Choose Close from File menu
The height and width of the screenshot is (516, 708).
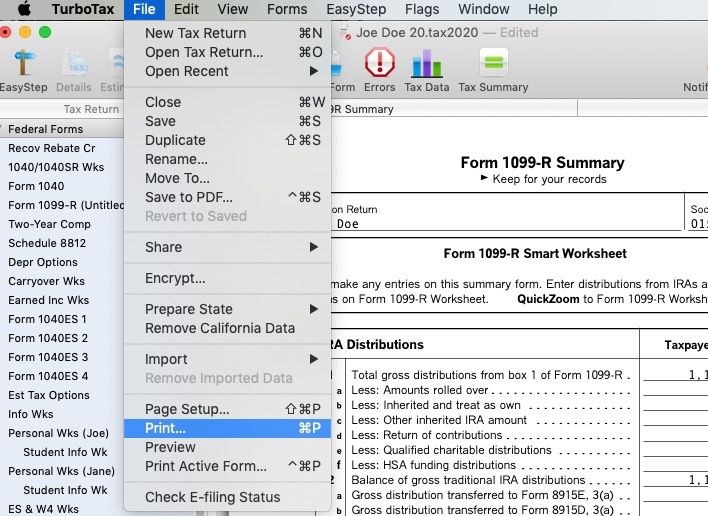coord(228,102)
